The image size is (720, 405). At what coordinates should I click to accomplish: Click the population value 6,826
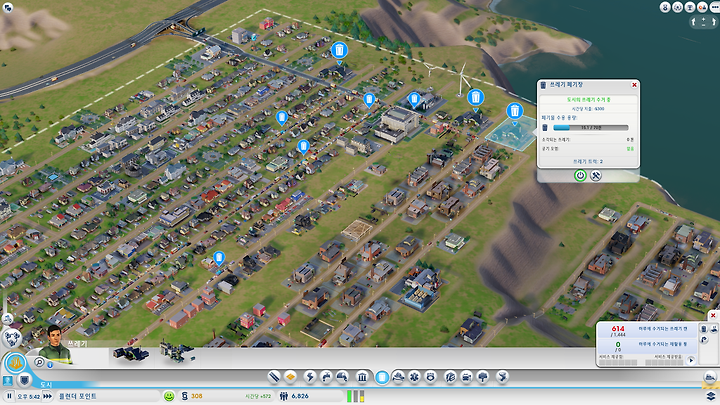(x=300, y=396)
